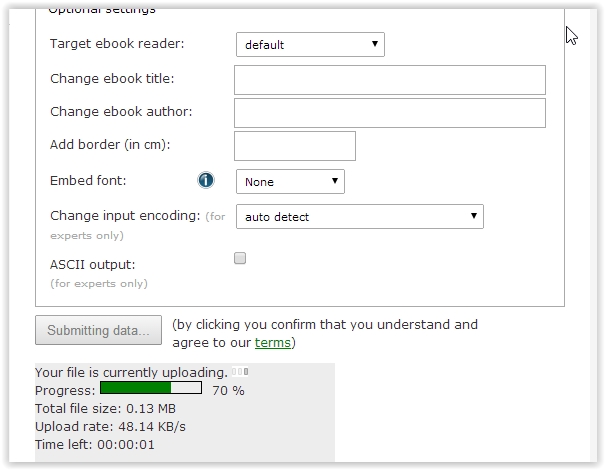Click the "Embed font:" label
Screen dimensions: 605x470
[x=88, y=181]
